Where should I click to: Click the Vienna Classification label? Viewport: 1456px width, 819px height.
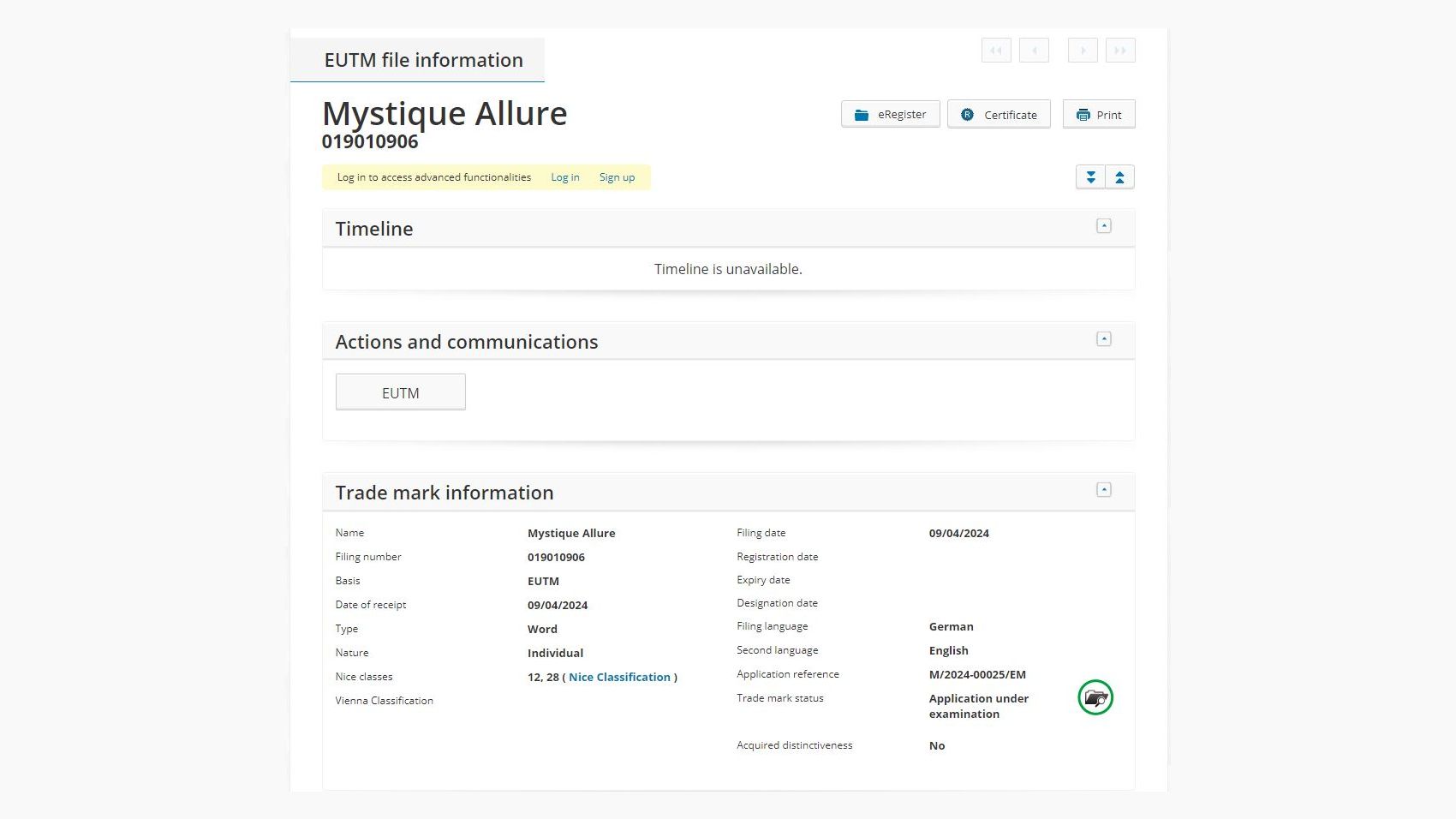coord(385,700)
